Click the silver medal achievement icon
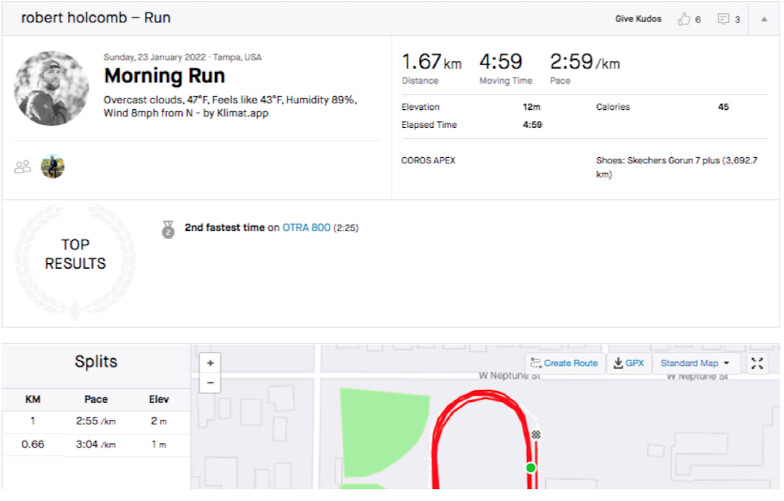The image size is (784, 501). (168, 229)
